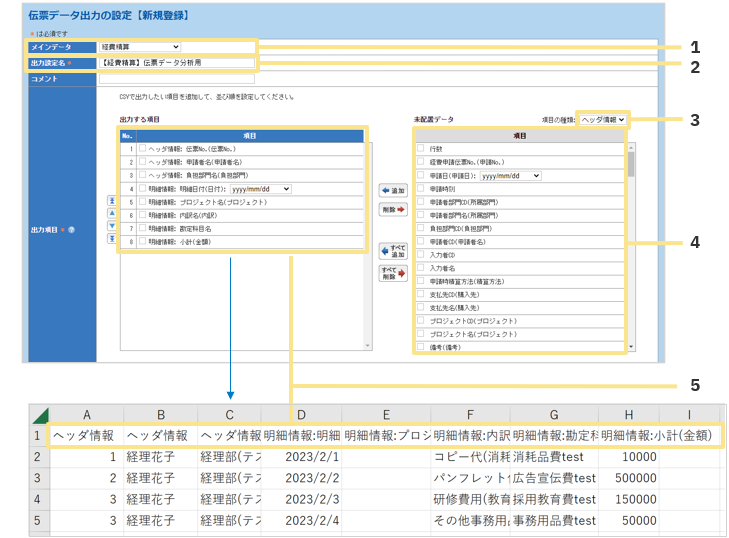The height and width of the screenshot is (538, 729).
Task: Tick the 小計(金額) output item checkbox
Action: tap(142, 241)
